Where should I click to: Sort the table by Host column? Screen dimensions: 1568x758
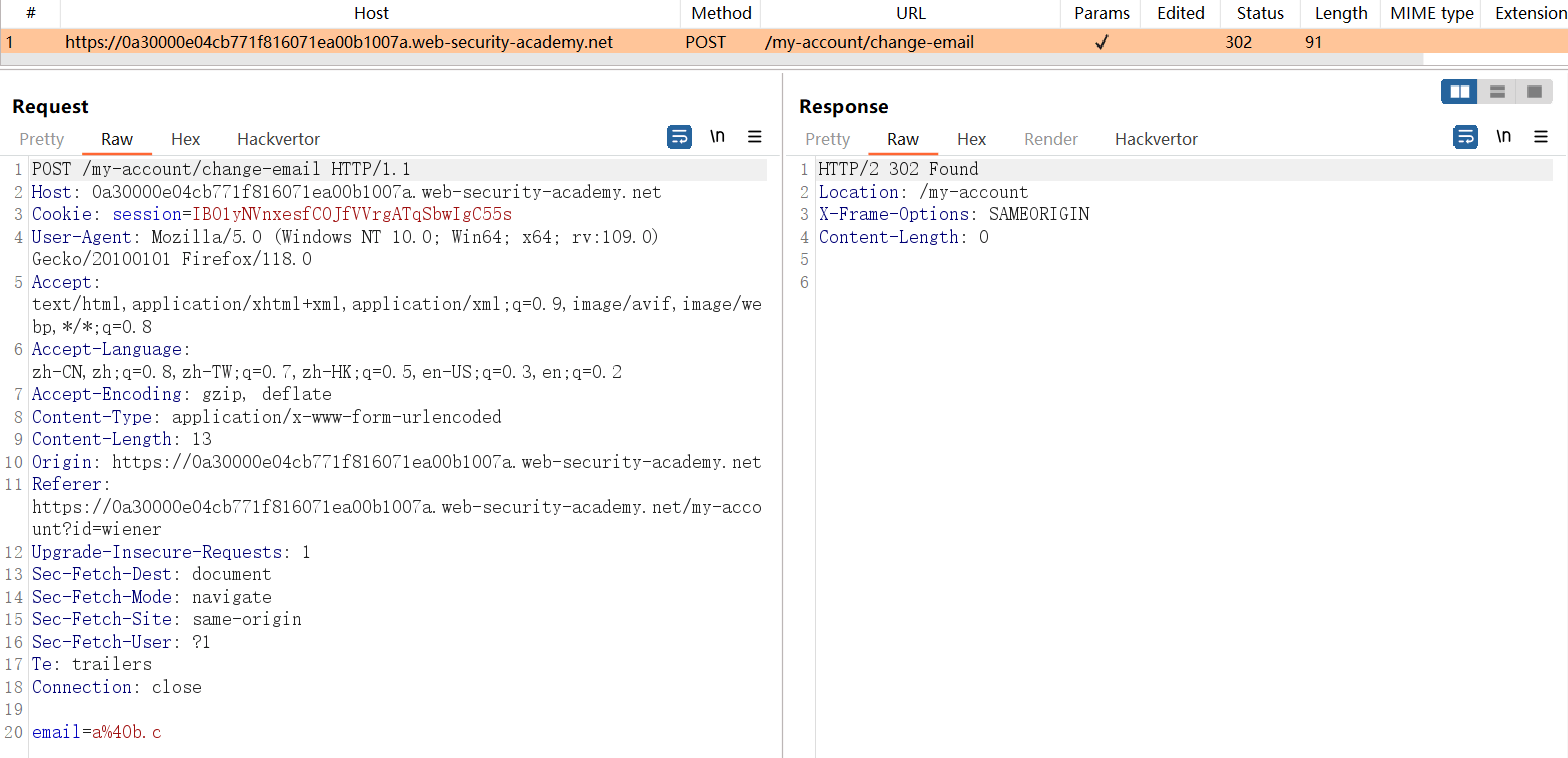371,13
